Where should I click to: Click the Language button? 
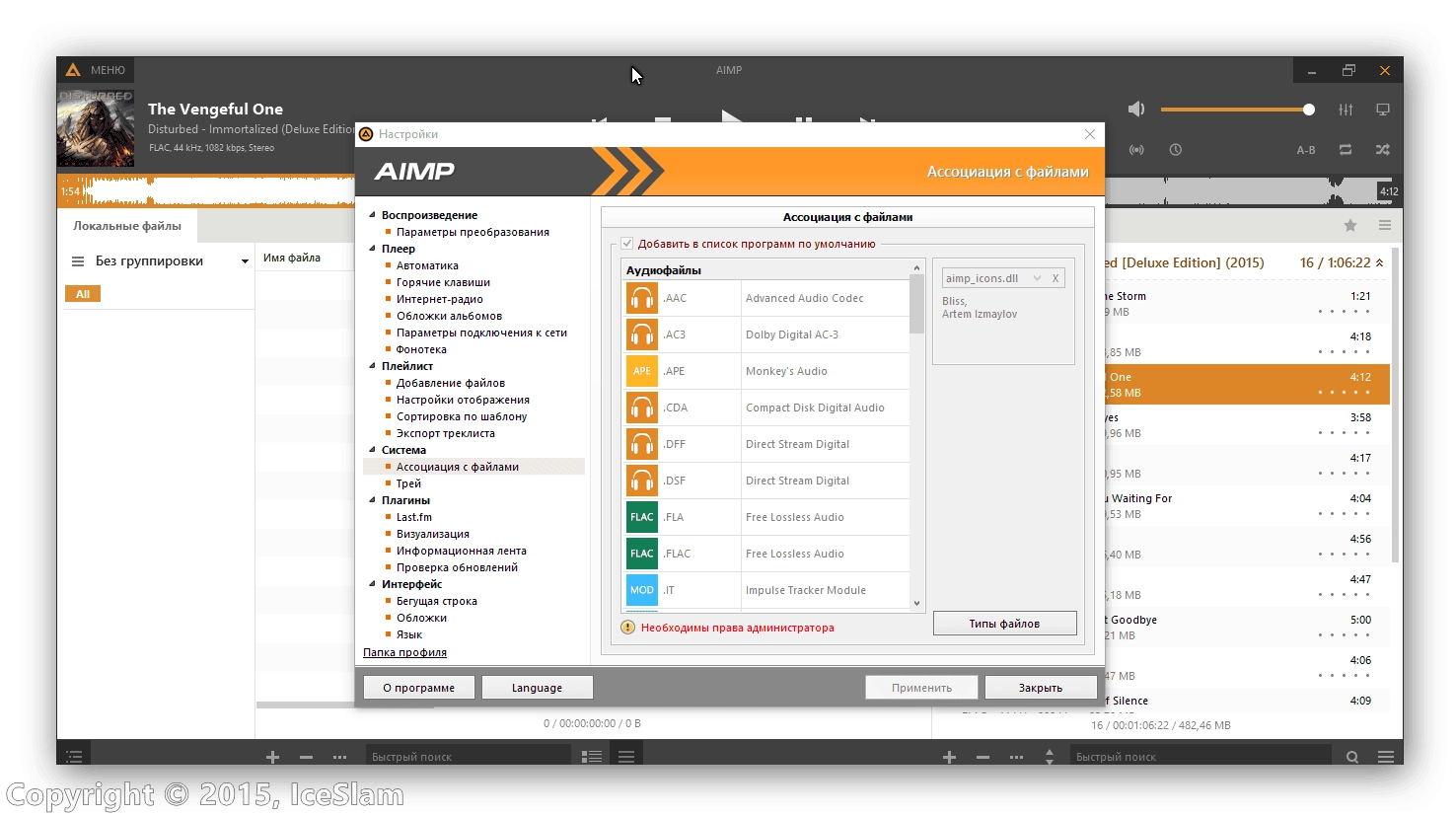[x=537, y=688]
